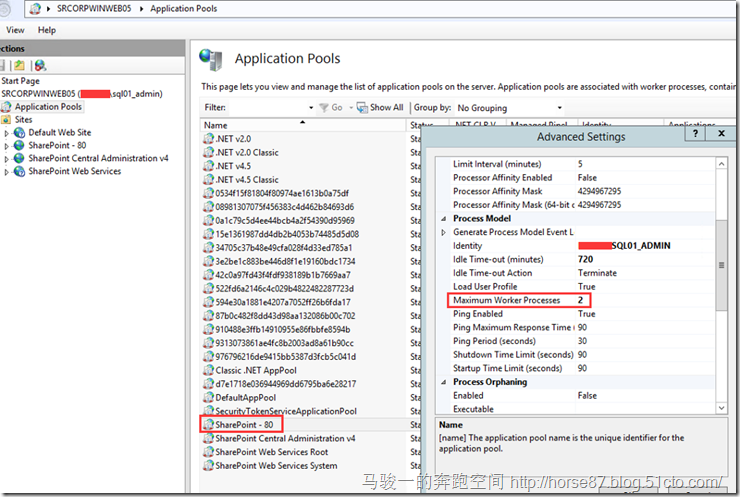Close the Advanced Settings dialog
The width and height of the screenshot is (740, 497).
pyautogui.click(x=721, y=134)
